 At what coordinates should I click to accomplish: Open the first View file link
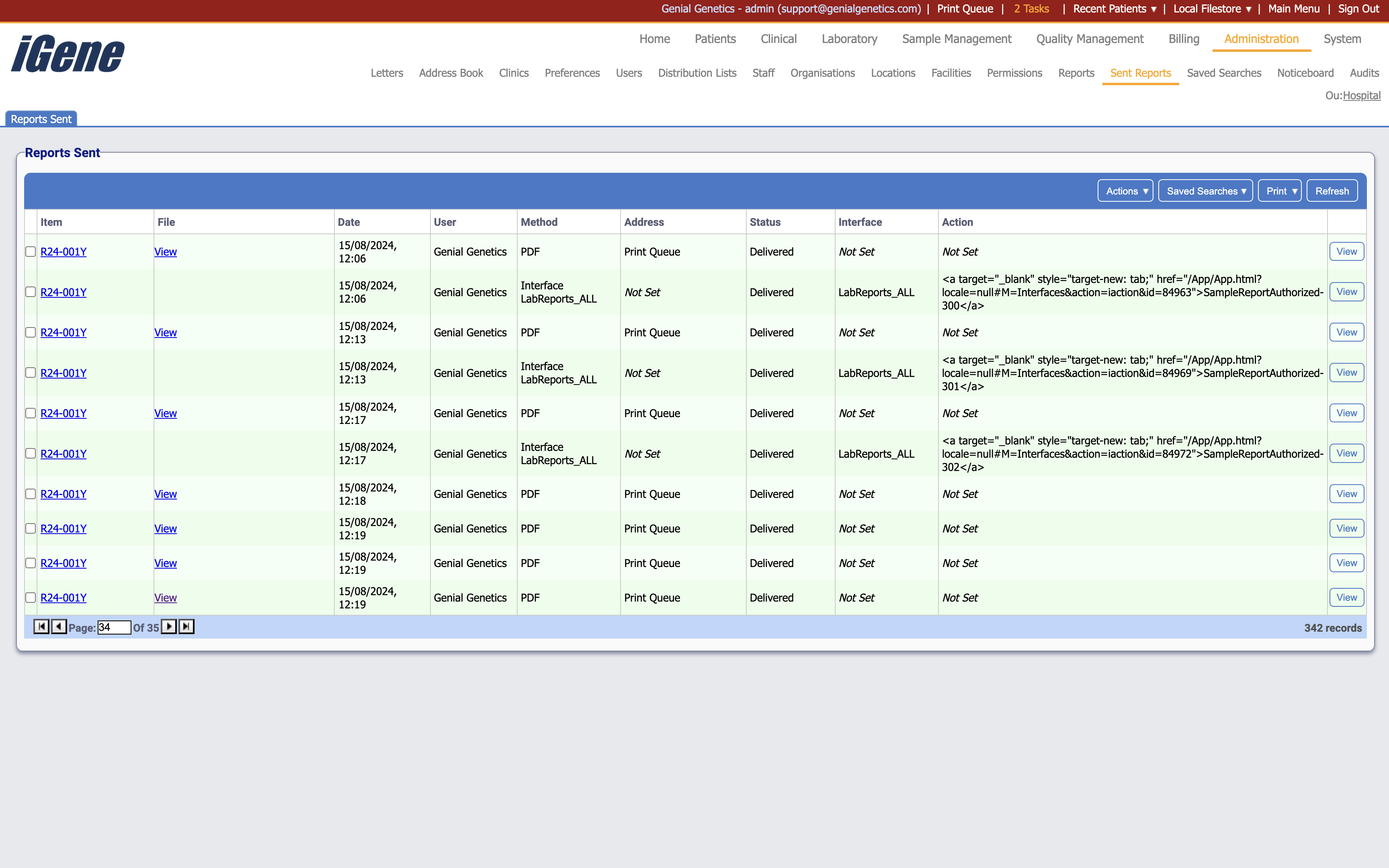[x=165, y=251]
